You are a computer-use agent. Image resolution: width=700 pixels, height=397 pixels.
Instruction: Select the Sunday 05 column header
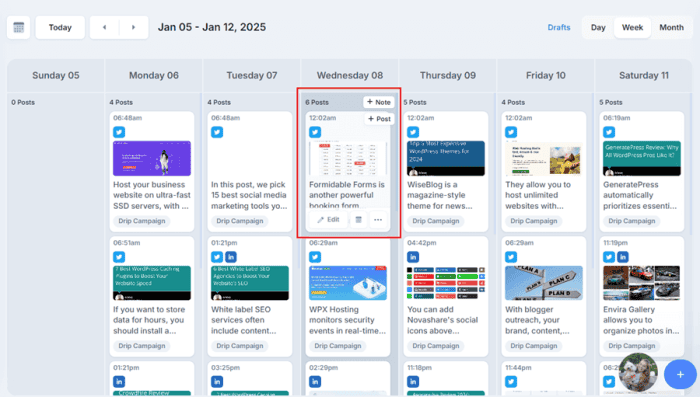pos(56,75)
